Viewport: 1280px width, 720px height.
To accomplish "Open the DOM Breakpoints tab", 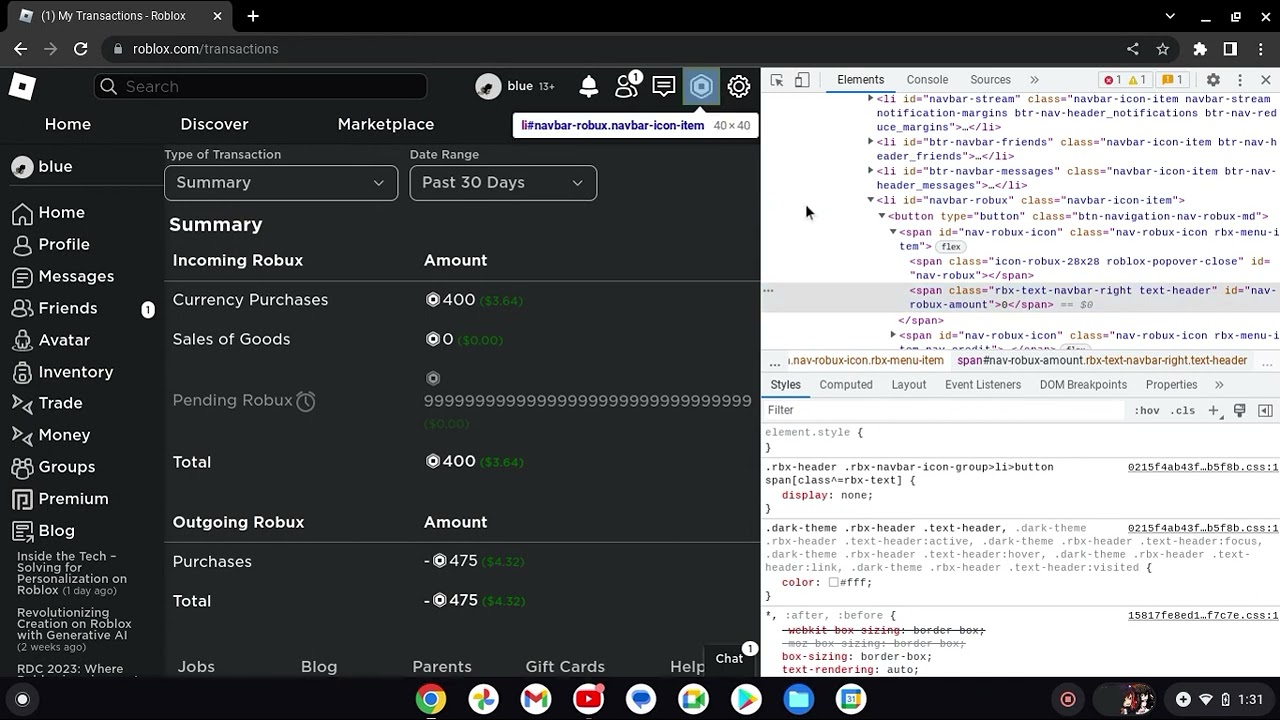I will click(1083, 385).
